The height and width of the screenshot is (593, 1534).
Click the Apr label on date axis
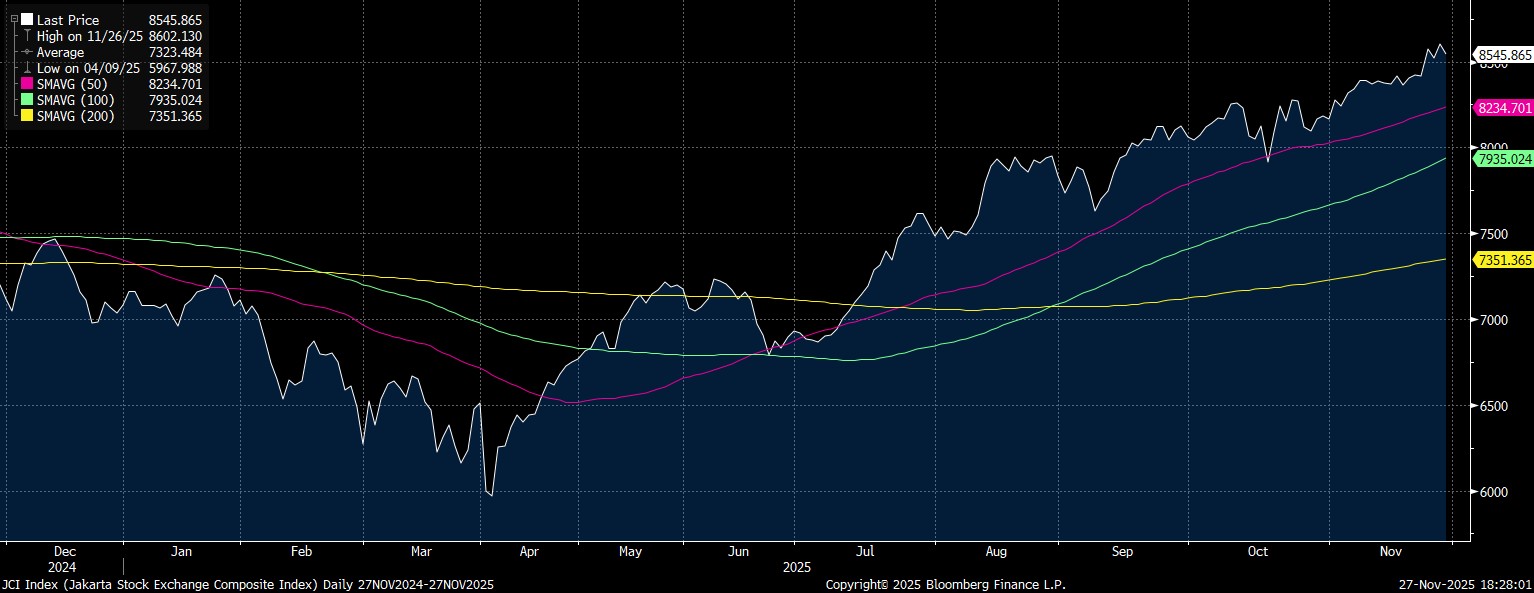[529, 551]
